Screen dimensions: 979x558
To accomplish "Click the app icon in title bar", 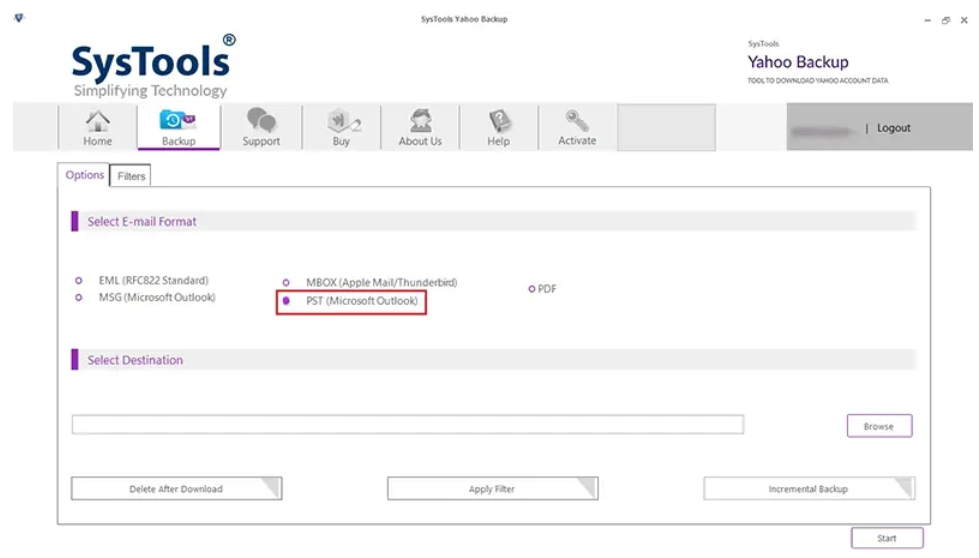I will click(x=19, y=18).
